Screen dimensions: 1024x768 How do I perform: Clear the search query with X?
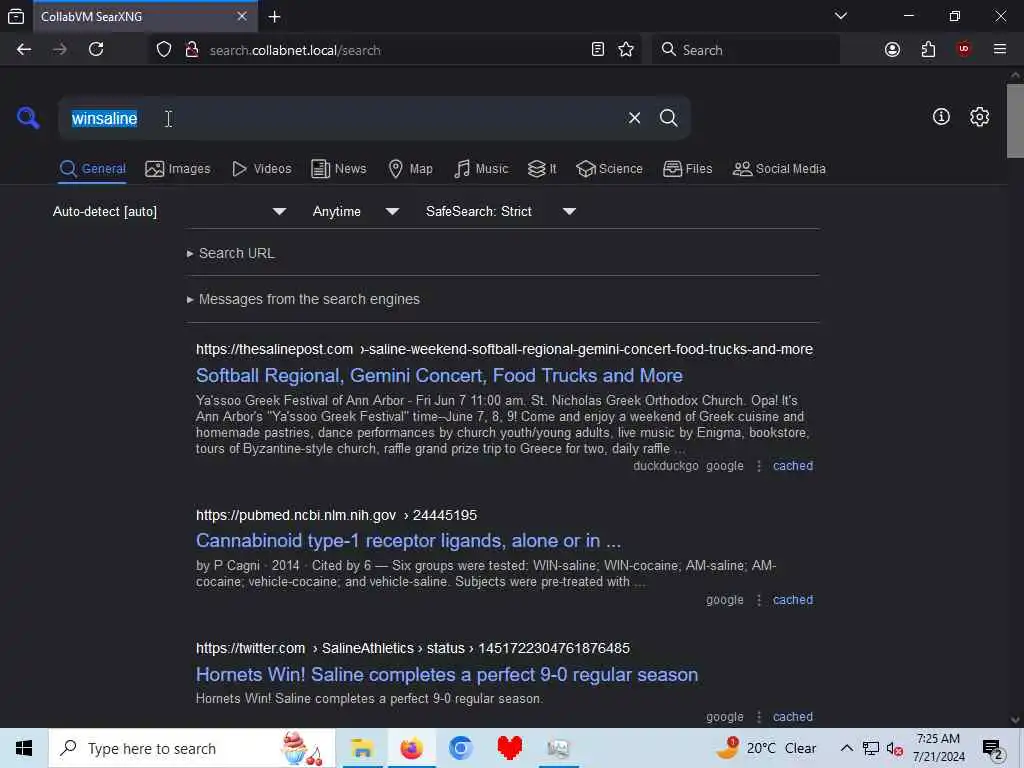click(x=634, y=118)
